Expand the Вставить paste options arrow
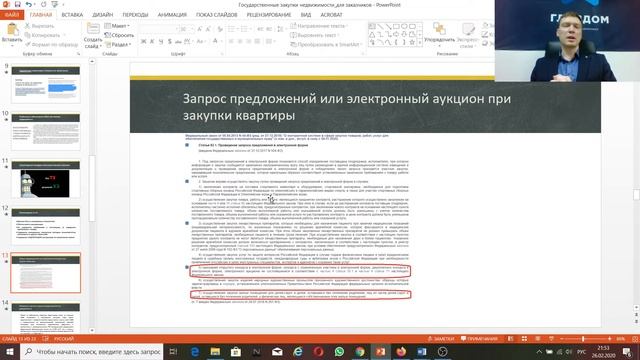 (x=12, y=46)
